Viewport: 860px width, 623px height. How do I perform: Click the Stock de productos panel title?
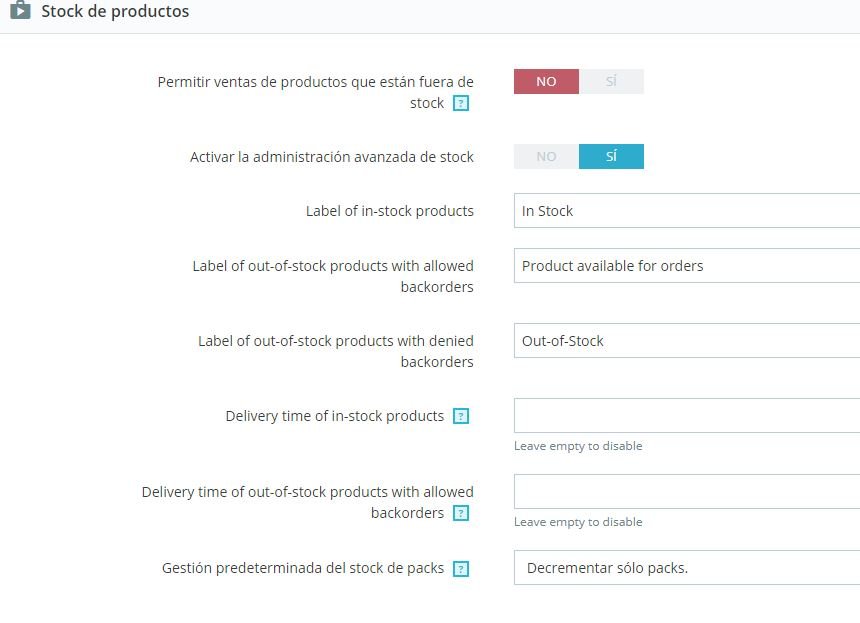click(115, 12)
